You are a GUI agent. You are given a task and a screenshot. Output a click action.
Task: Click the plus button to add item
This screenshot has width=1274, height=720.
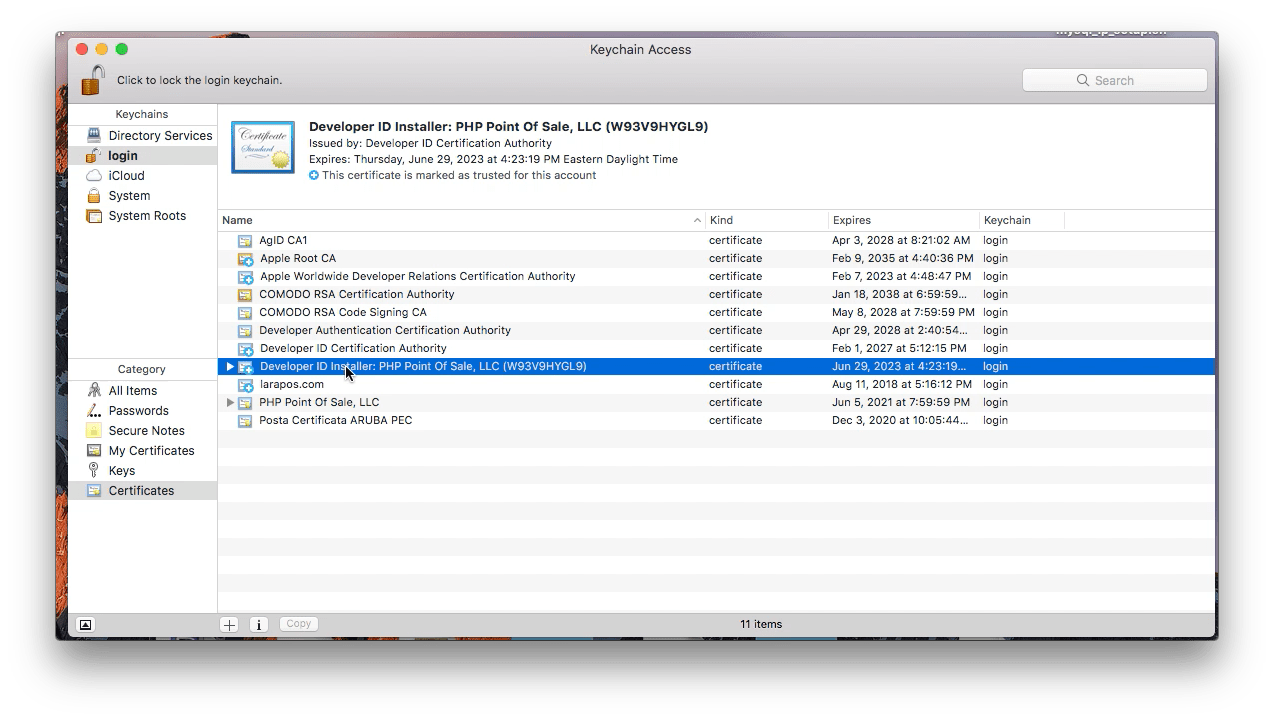point(229,624)
